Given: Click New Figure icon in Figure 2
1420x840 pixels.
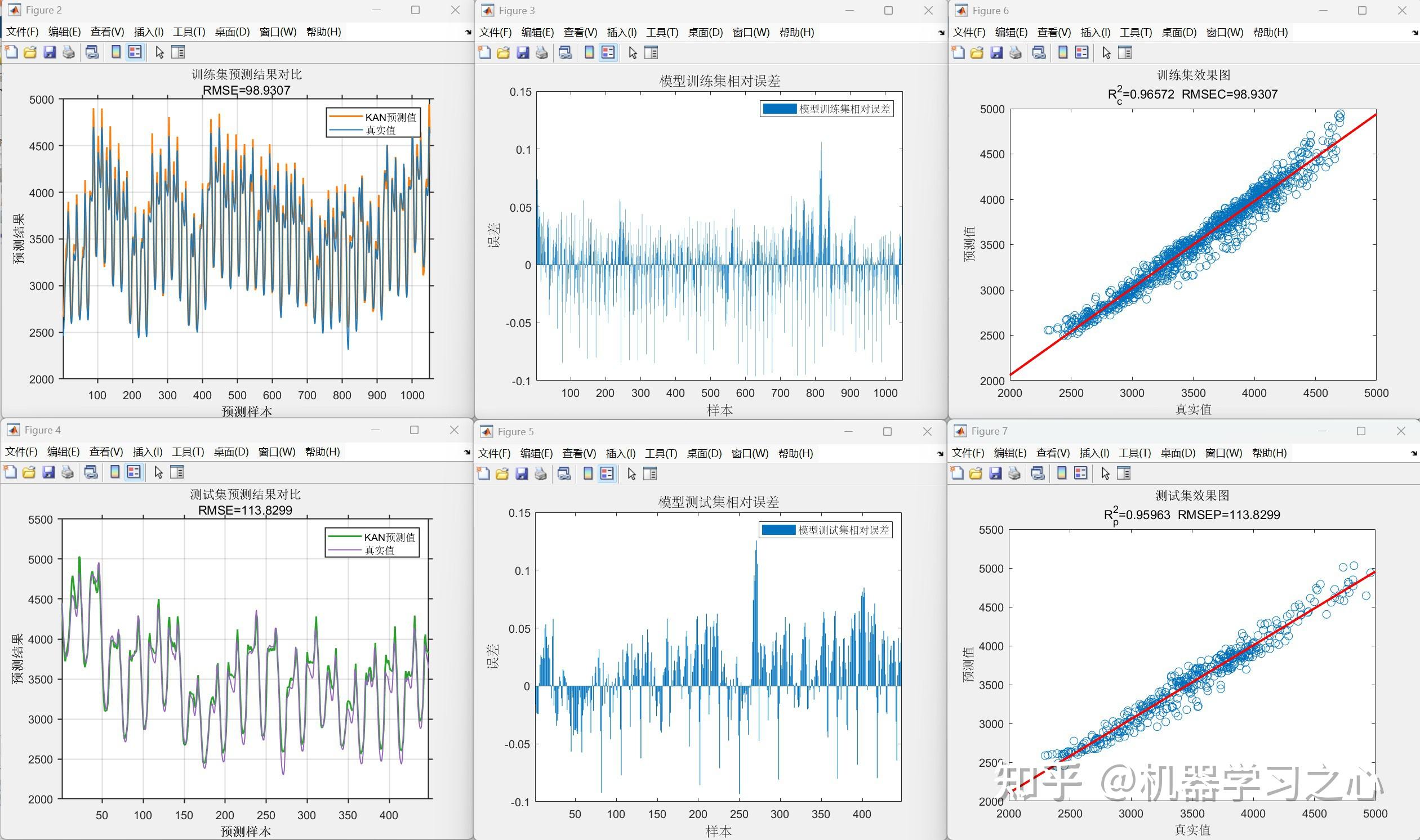Looking at the screenshot, I should pos(11,52).
